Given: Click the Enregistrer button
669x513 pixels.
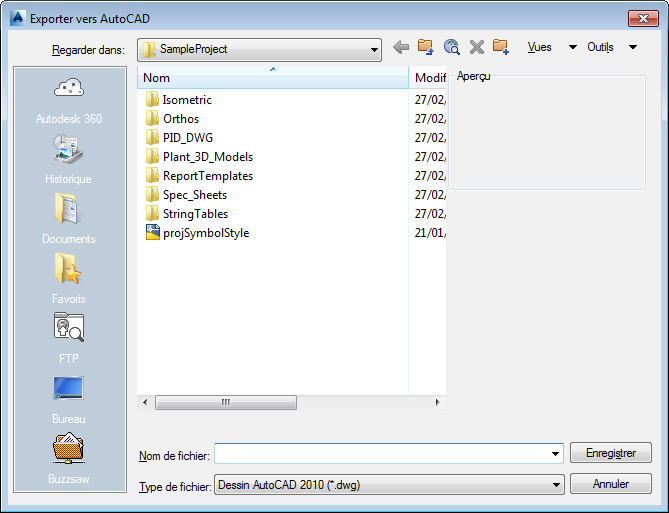Looking at the screenshot, I should pos(611,453).
